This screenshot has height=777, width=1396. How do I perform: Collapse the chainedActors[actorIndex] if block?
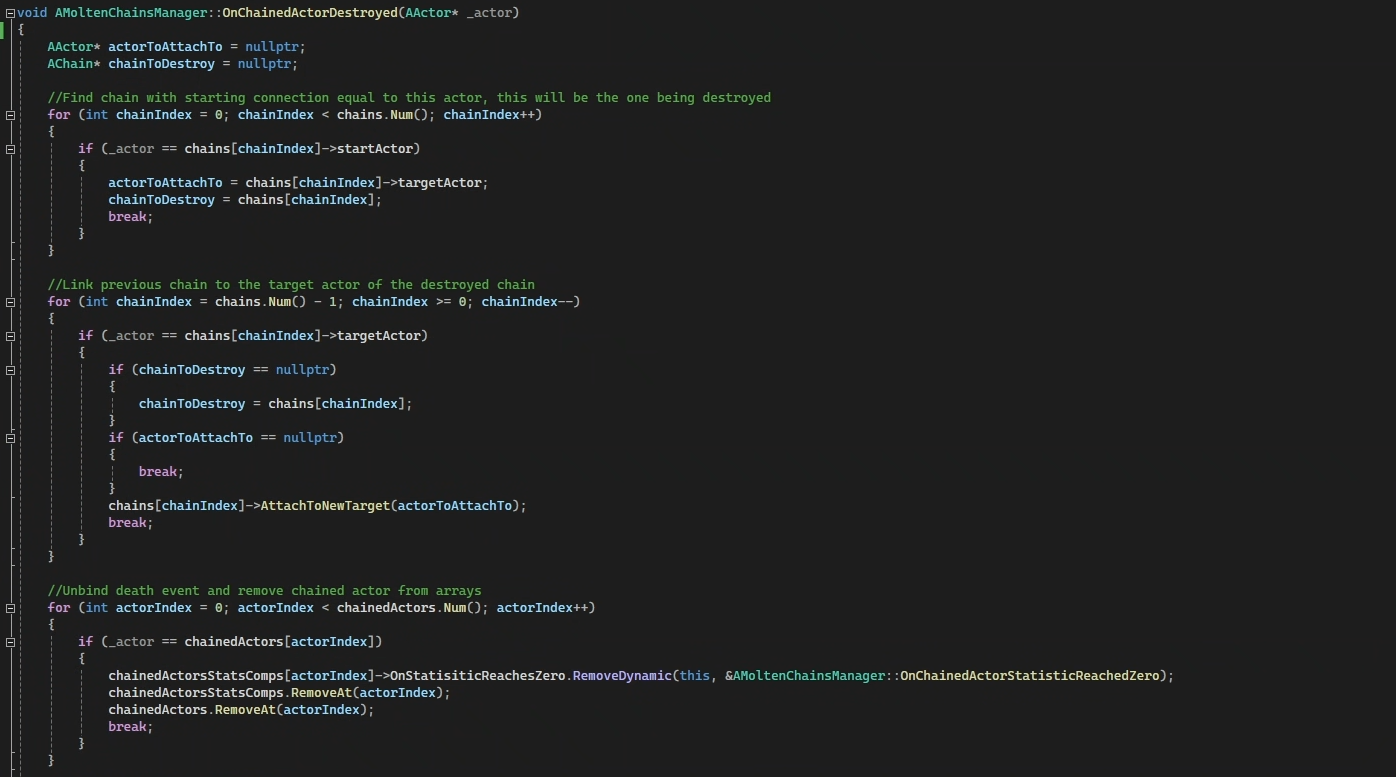click(x=10, y=642)
